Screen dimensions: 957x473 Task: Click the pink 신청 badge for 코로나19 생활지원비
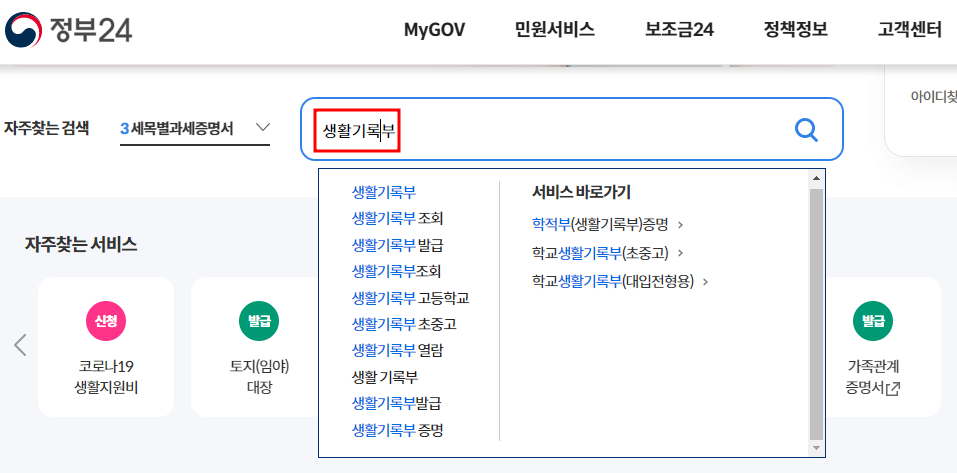(x=106, y=320)
